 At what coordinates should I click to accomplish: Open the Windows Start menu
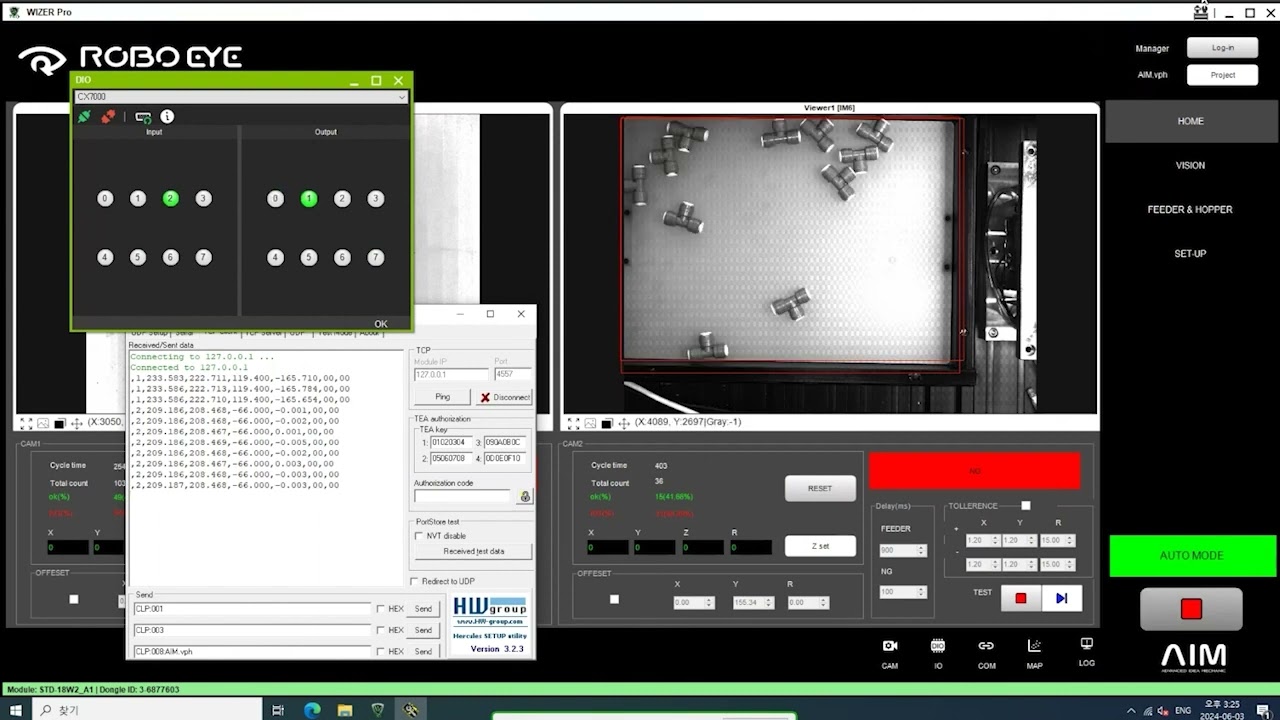(17, 710)
